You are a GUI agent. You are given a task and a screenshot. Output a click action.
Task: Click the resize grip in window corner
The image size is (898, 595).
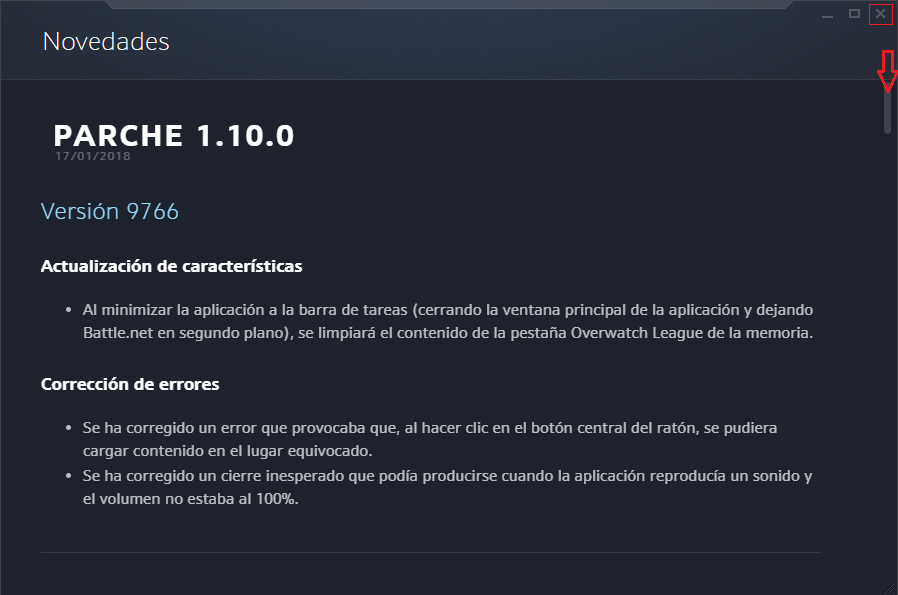point(888,586)
